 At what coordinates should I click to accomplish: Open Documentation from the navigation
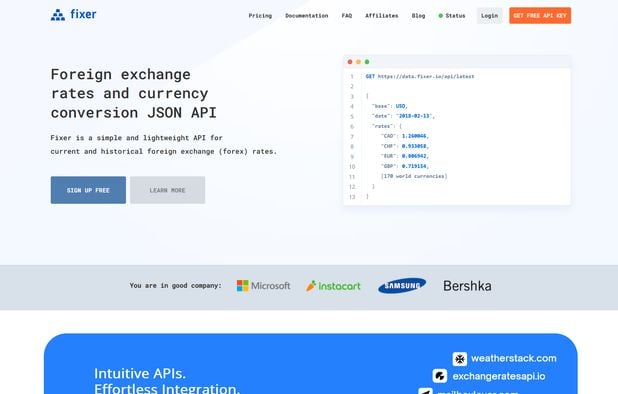pos(307,16)
